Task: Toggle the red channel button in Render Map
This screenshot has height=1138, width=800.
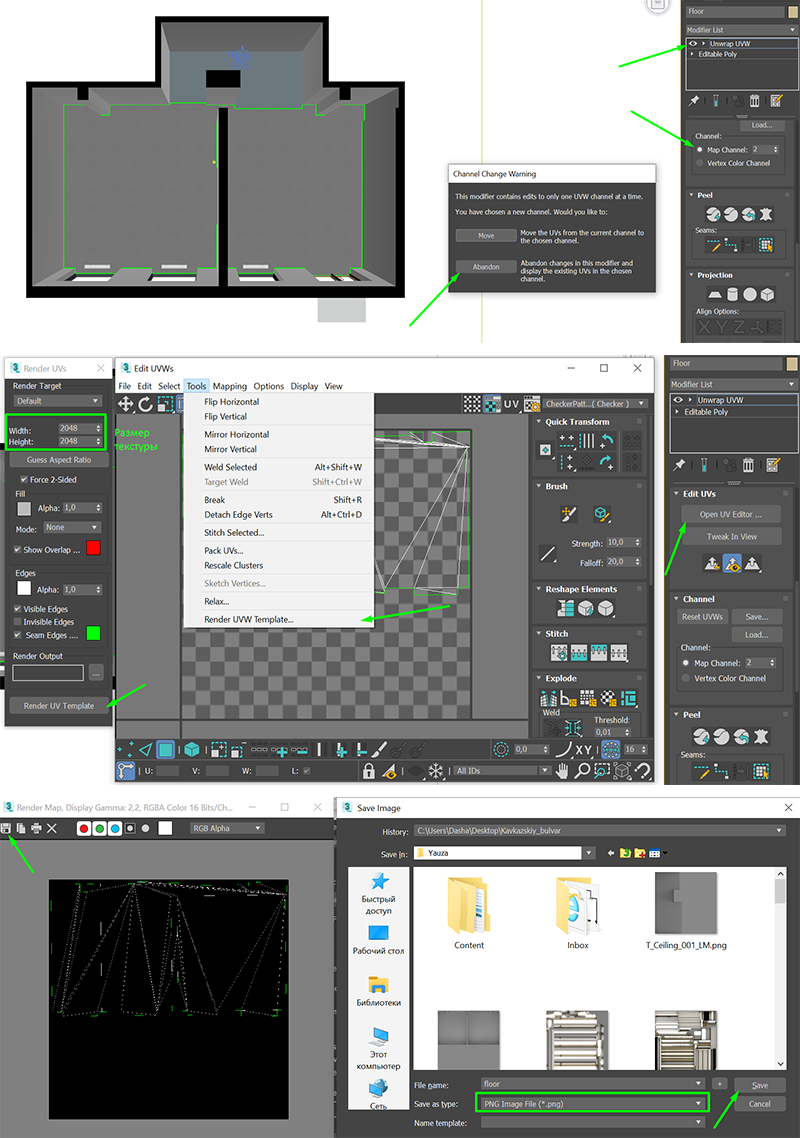Action: point(83,828)
